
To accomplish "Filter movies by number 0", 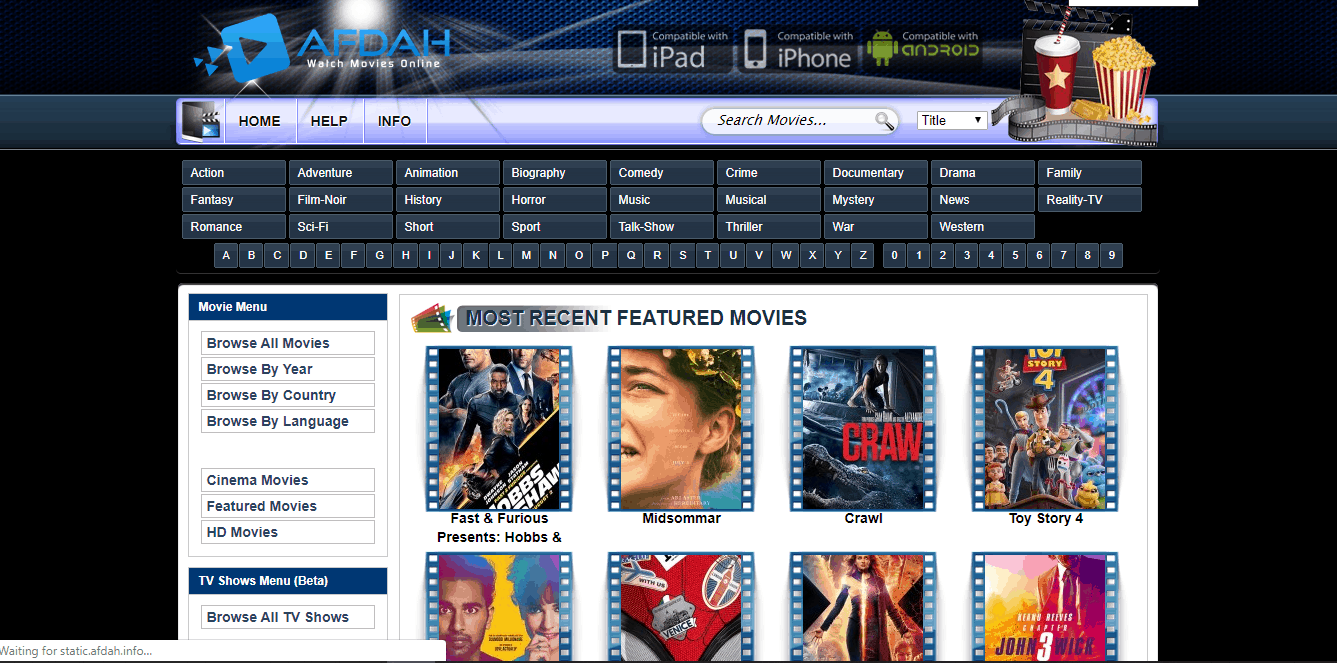I will click(894, 256).
